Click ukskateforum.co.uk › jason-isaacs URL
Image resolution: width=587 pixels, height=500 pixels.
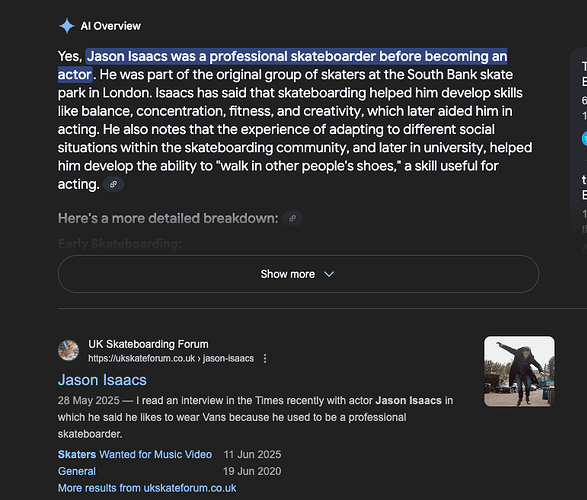171,359
